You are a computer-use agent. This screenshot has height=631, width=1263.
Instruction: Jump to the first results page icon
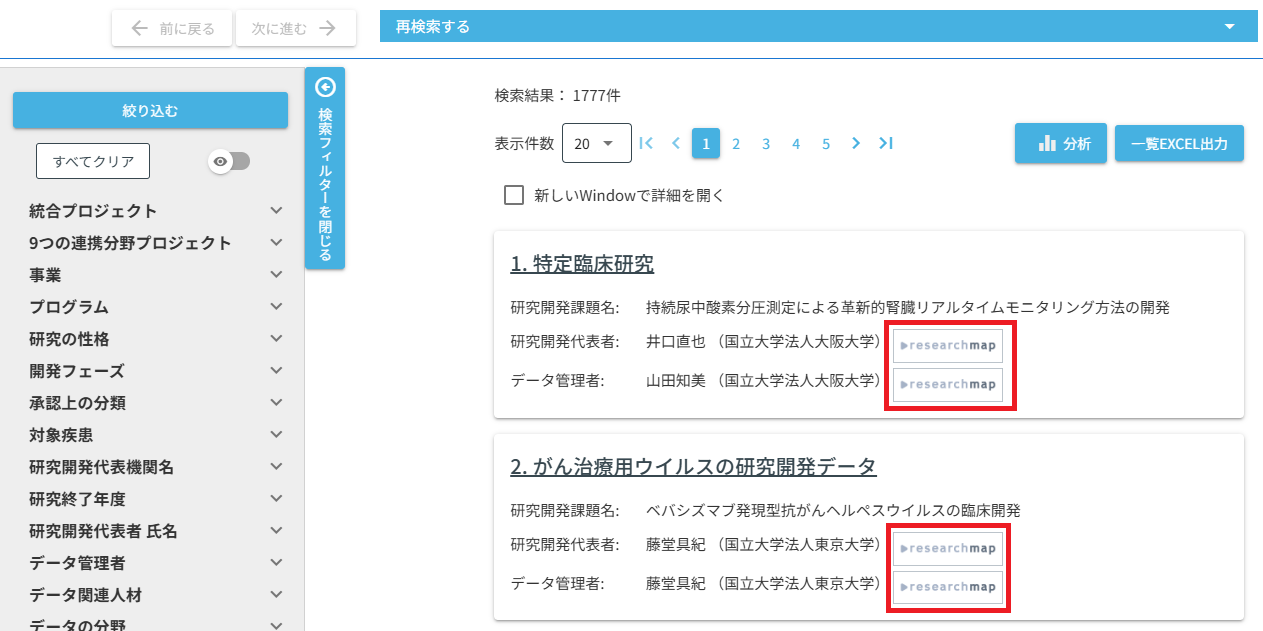pos(646,143)
